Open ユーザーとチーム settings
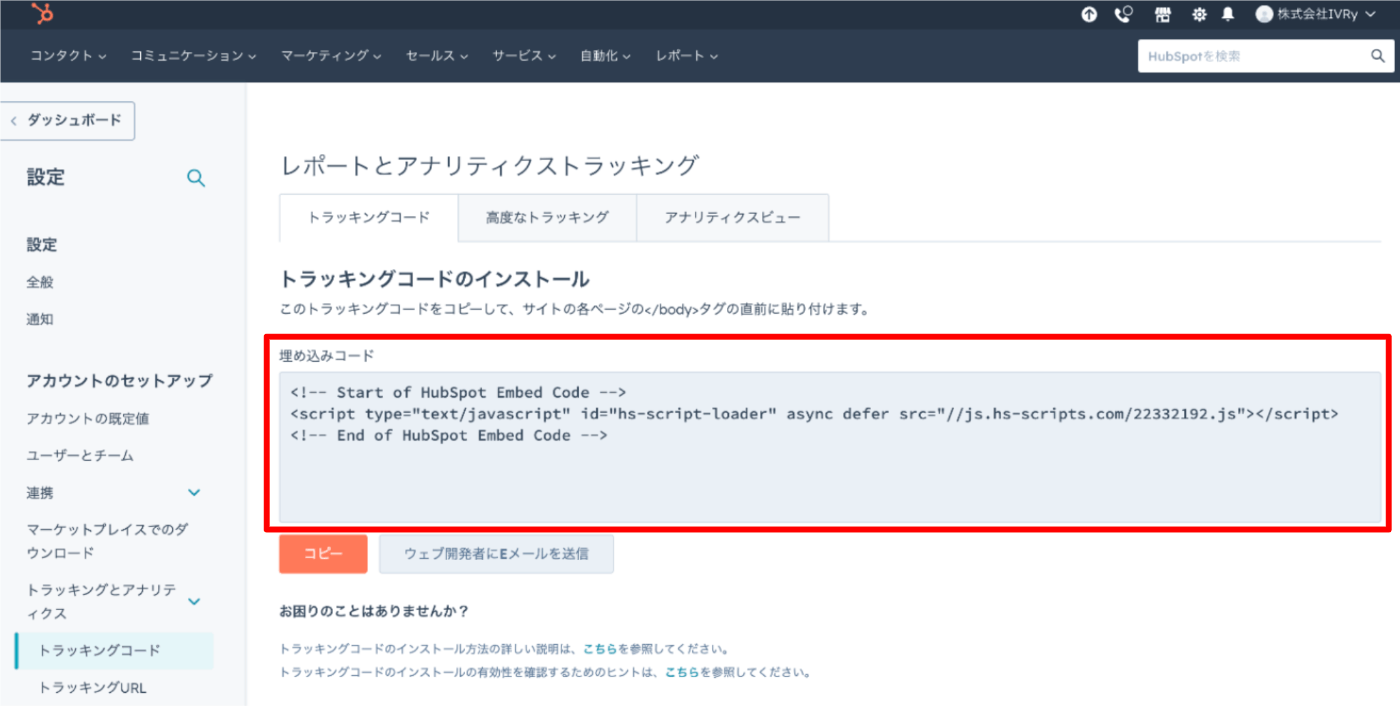 (80, 455)
